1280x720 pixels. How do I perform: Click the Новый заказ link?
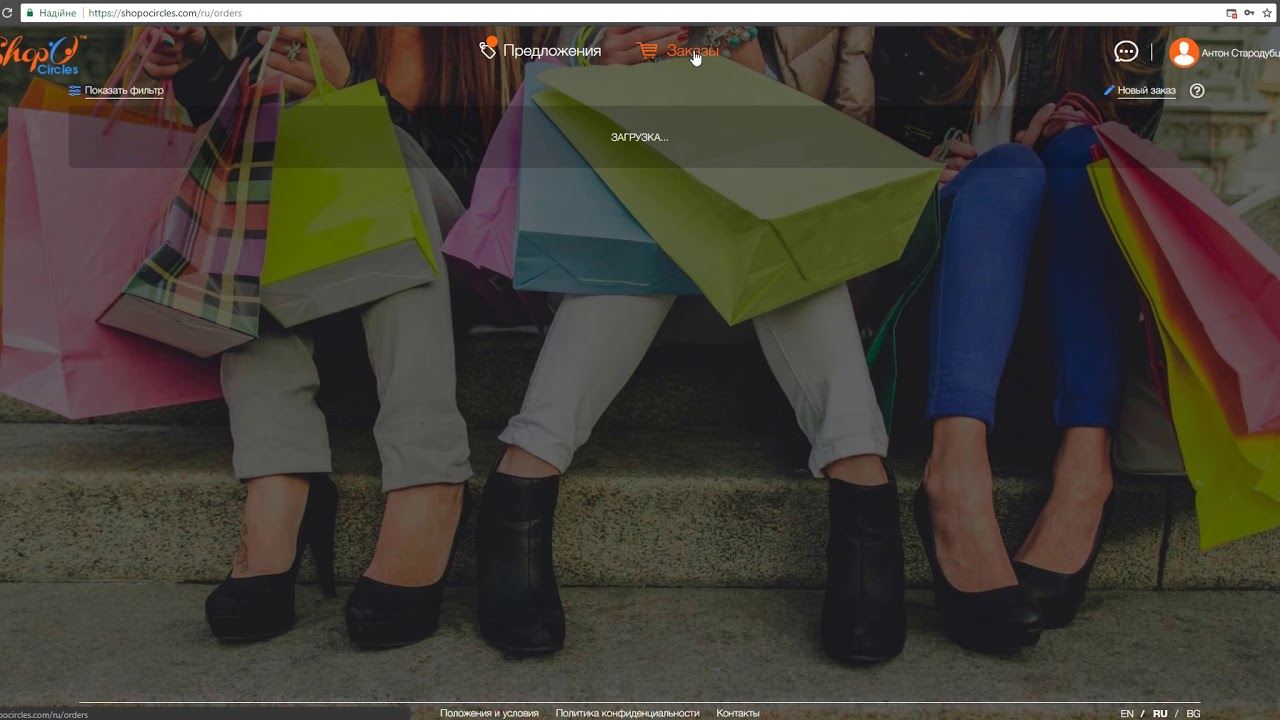(x=1147, y=91)
